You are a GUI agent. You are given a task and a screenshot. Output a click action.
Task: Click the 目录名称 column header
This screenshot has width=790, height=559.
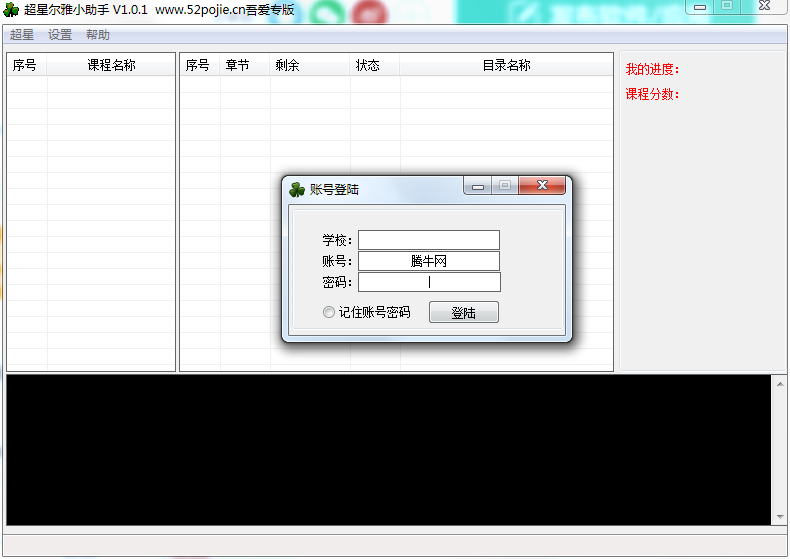click(x=506, y=65)
